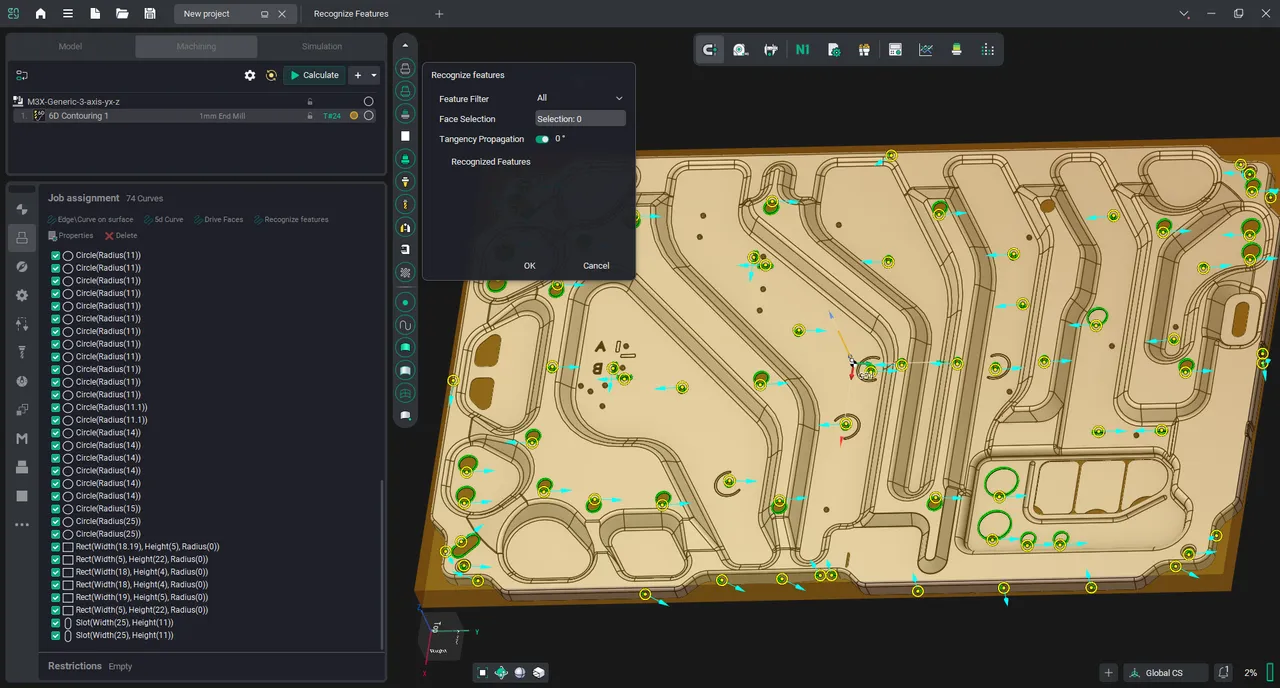This screenshot has width=1280, height=688.
Task: Click the job assignment list scrollbar
Action: point(381,563)
